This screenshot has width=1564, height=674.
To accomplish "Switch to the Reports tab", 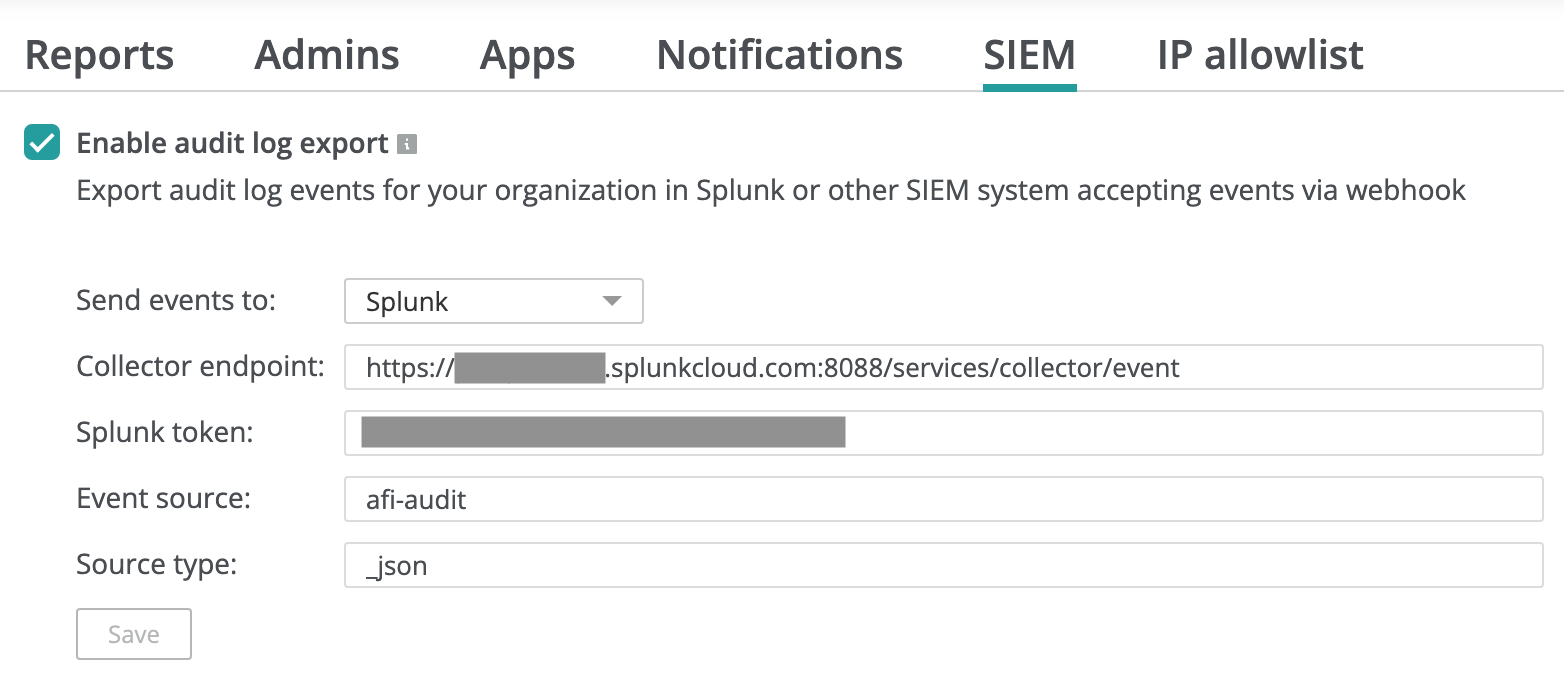I will (x=99, y=55).
